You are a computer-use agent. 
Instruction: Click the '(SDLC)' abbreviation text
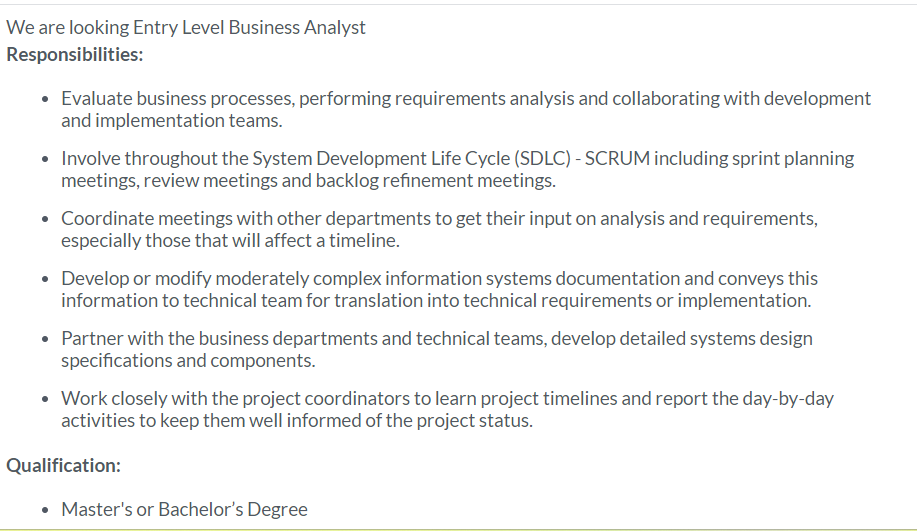(541, 159)
